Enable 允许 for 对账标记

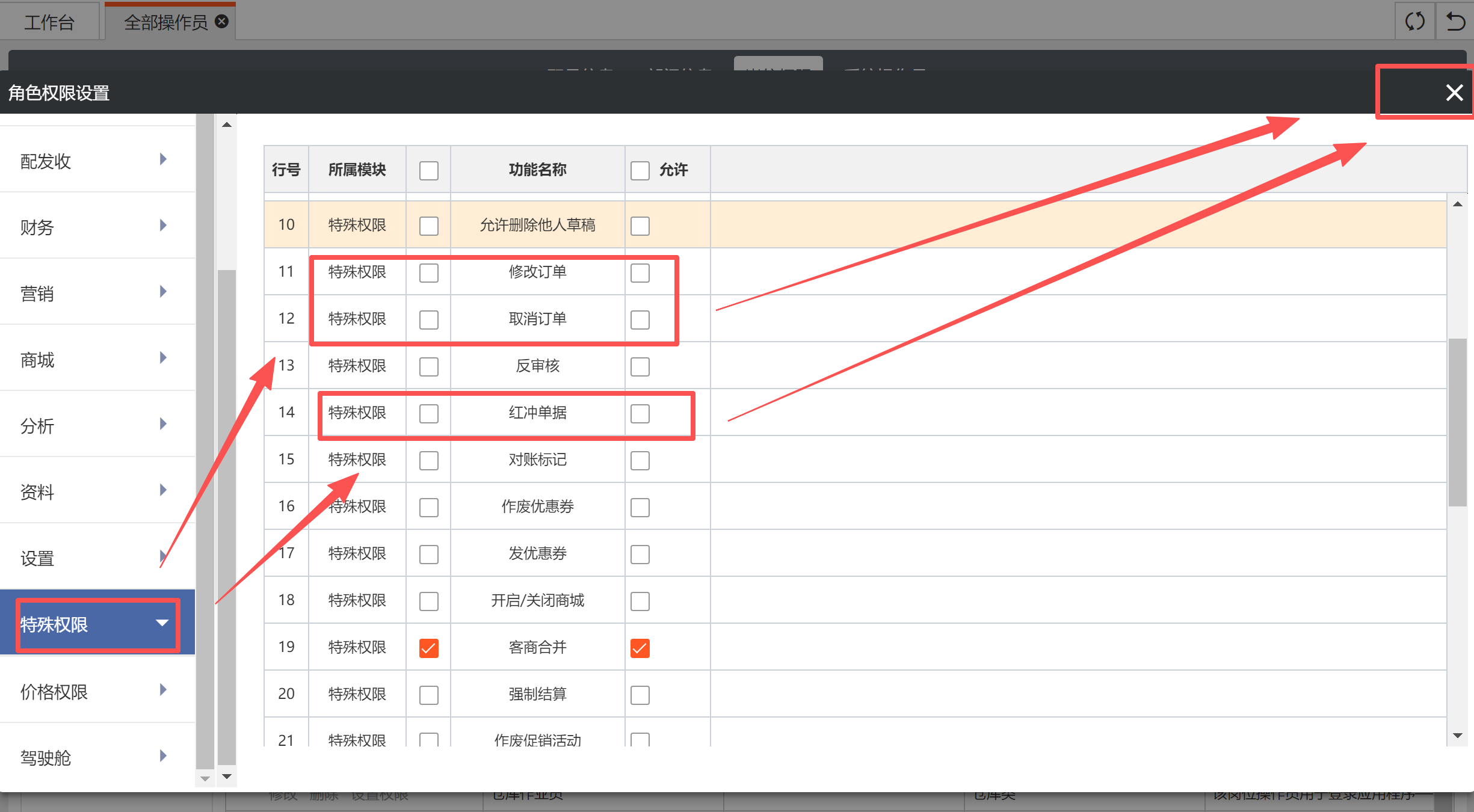point(640,460)
